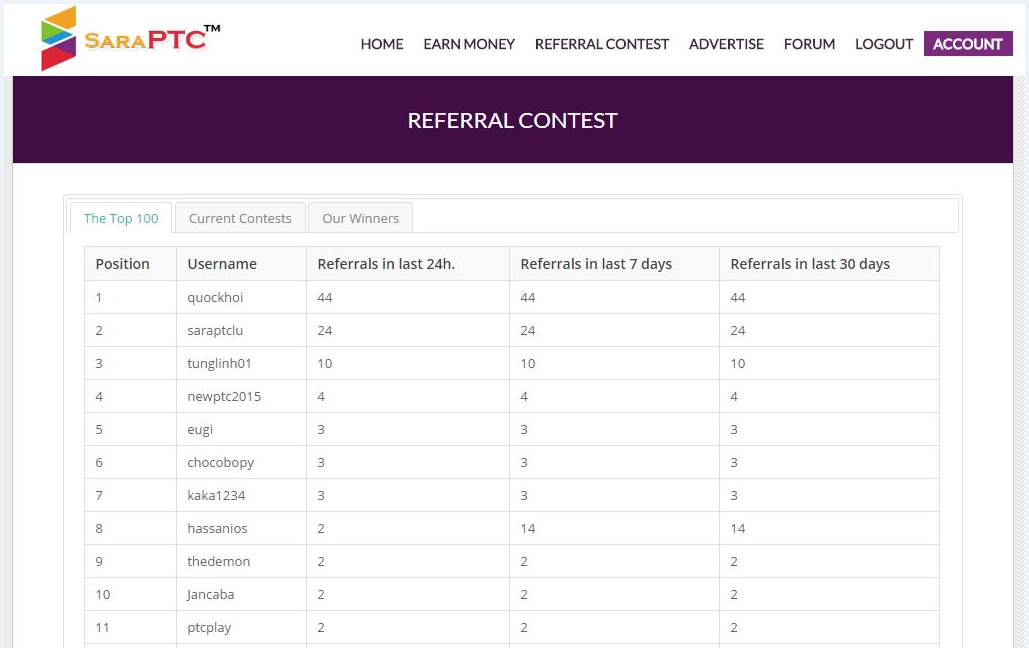Click the saraptclu username cell
Image resolution: width=1029 pixels, height=648 pixels.
(x=215, y=330)
